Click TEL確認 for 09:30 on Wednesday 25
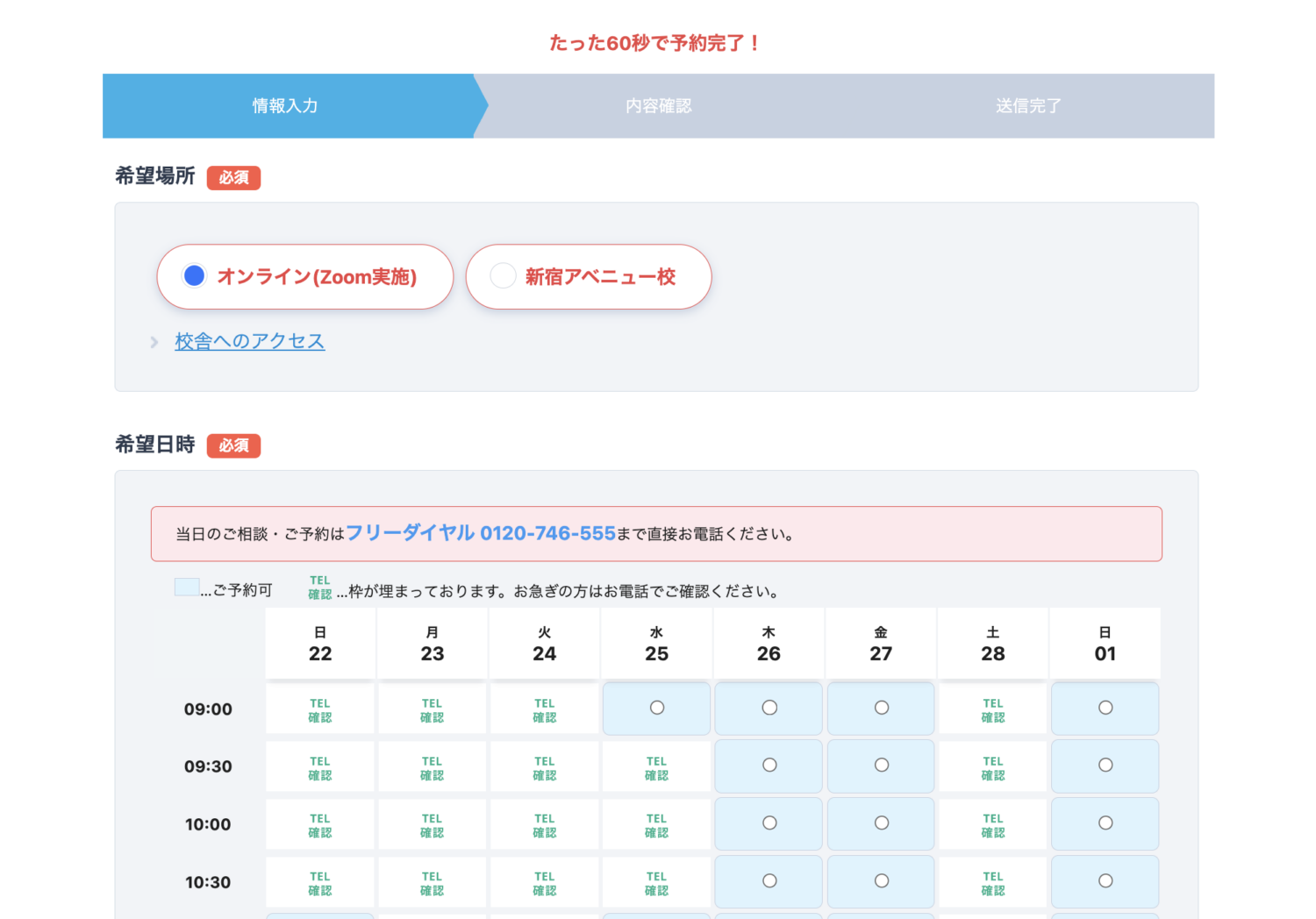The image size is (1316, 919). [656, 766]
